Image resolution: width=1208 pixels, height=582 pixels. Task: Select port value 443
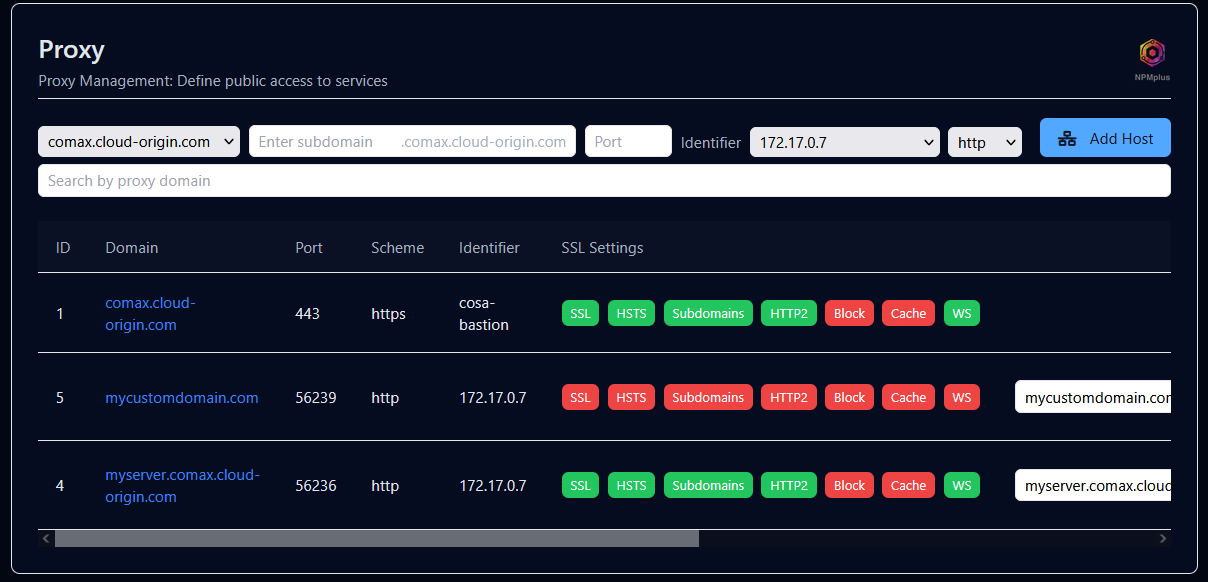click(307, 313)
